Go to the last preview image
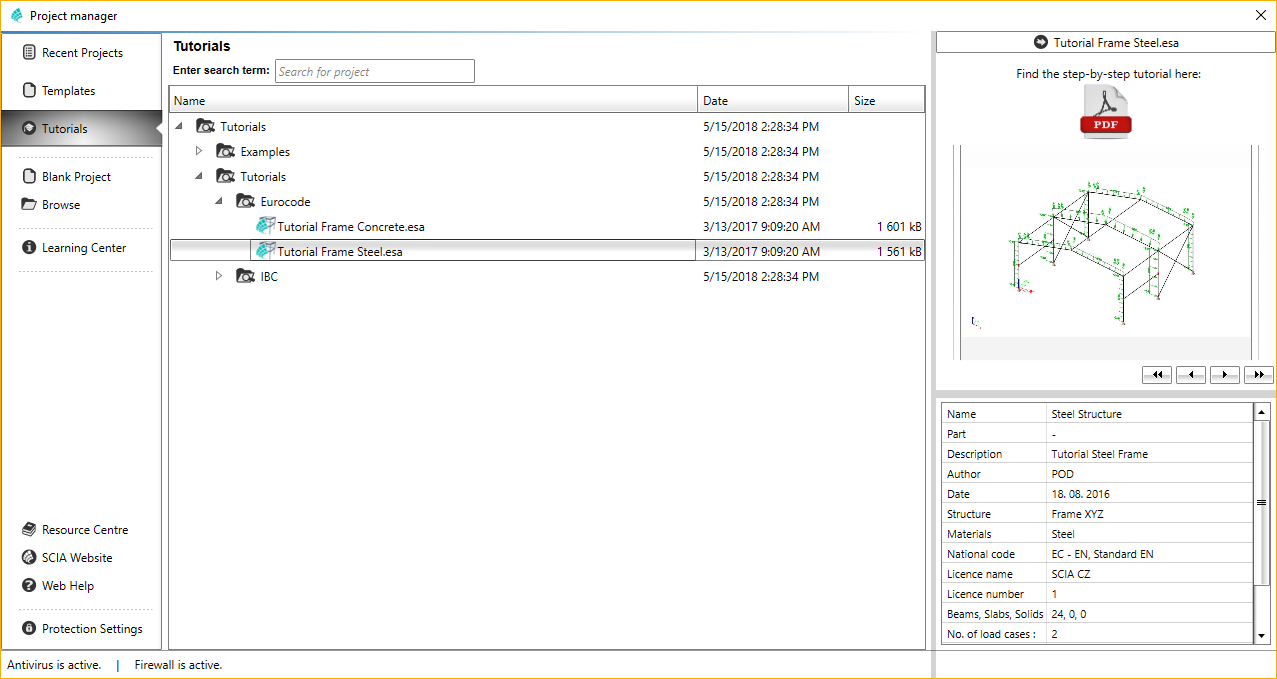Viewport: 1277px width, 679px height. click(x=1258, y=375)
